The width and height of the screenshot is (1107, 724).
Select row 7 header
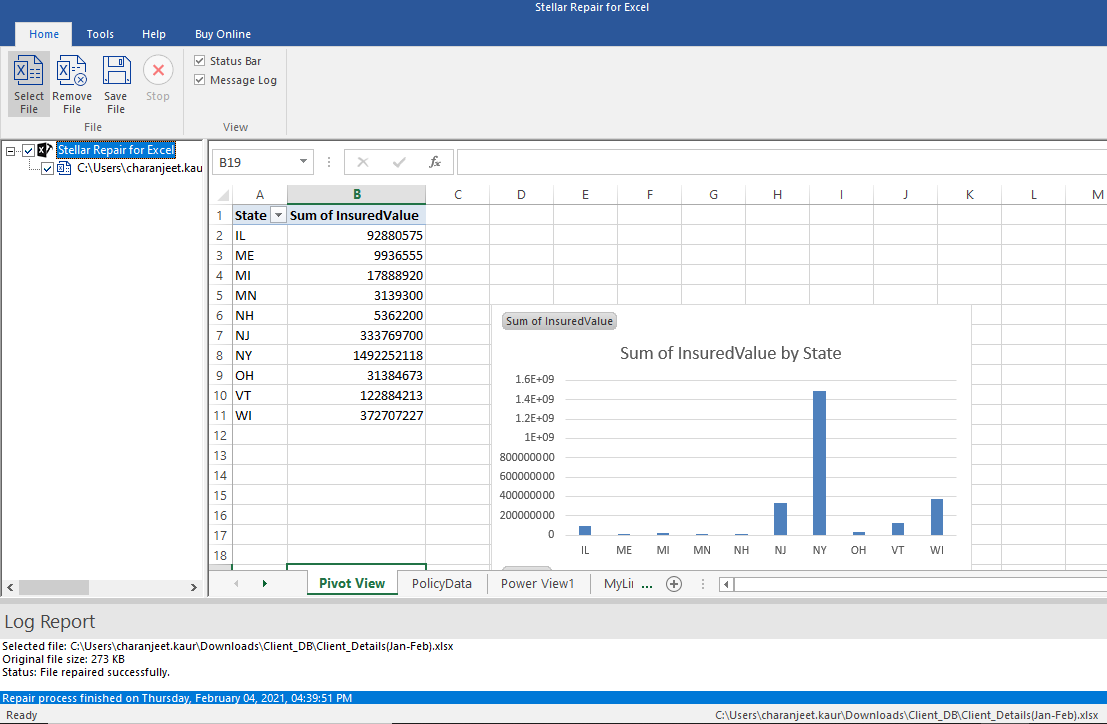pos(220,335)
